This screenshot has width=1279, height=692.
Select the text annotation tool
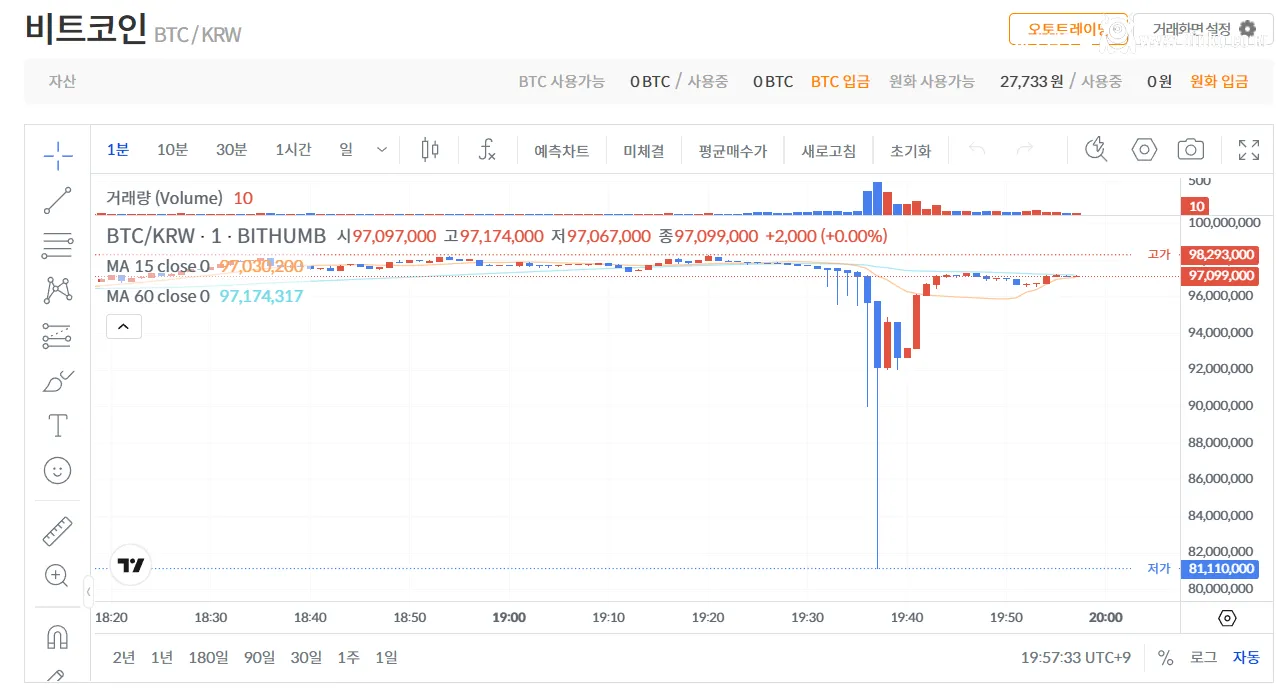57,425
